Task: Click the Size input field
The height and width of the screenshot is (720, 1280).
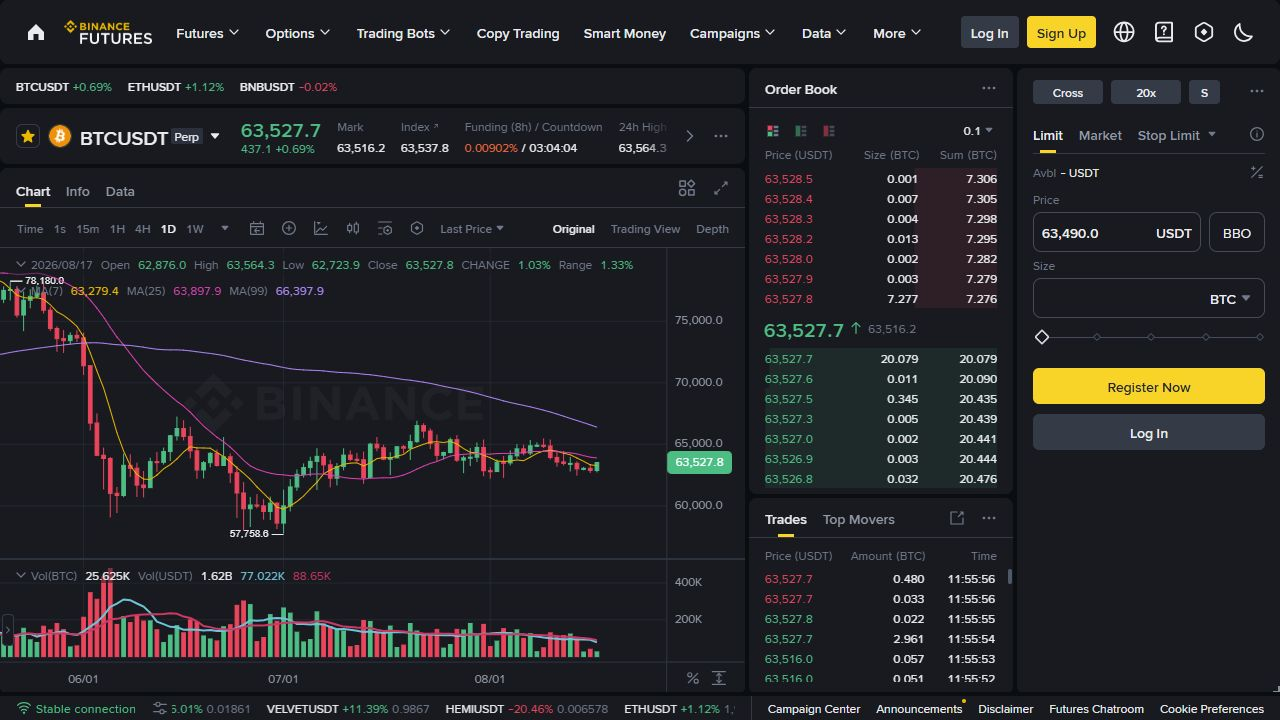Action: [x=1149, y=299]
